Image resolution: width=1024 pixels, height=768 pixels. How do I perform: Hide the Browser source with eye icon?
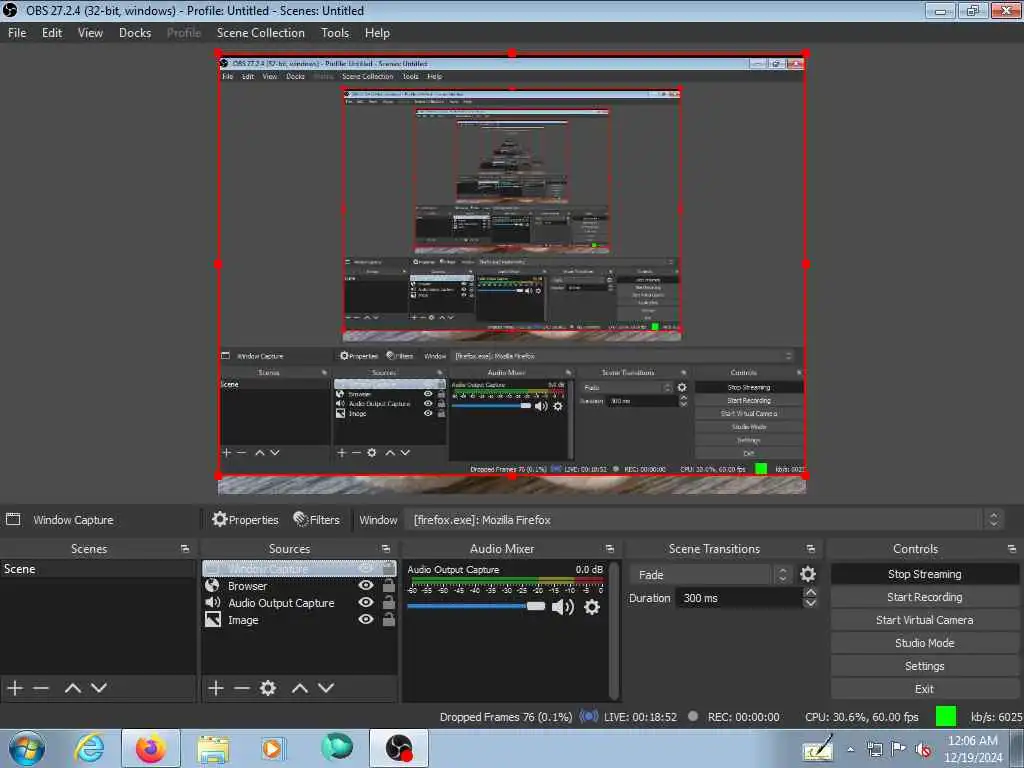click(x=366, y=585)
